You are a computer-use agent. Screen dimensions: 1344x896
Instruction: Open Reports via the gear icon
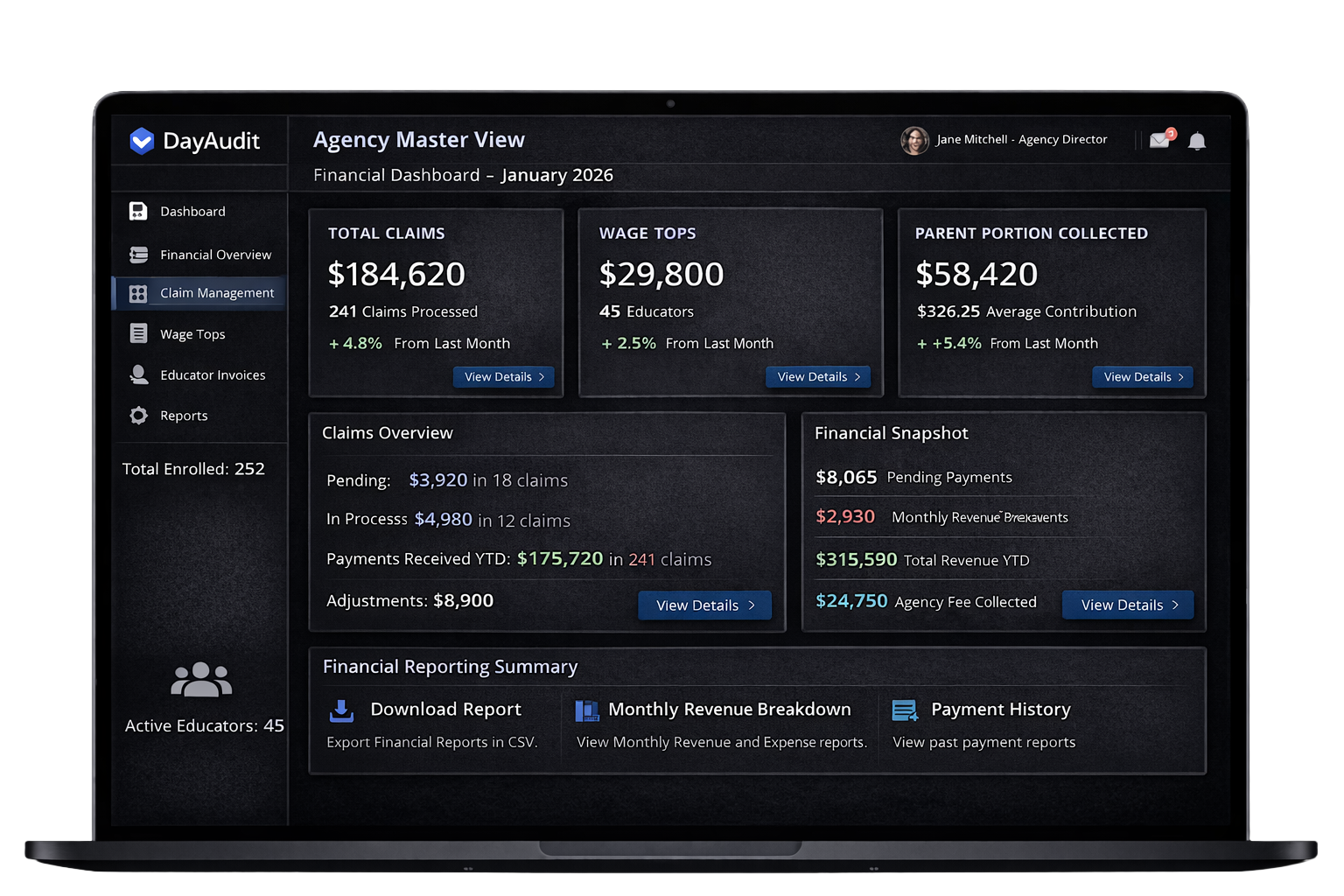[139, 416]
